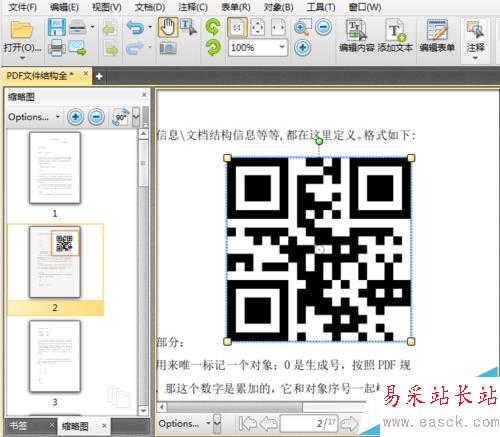Click the Edit Form tool (编辑表单)

[x=437, y=36]
